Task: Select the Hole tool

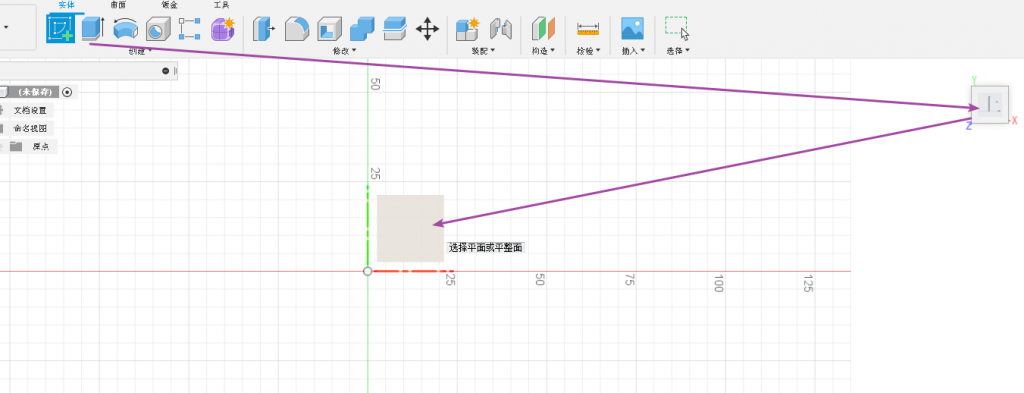Action: coord(157,29)
